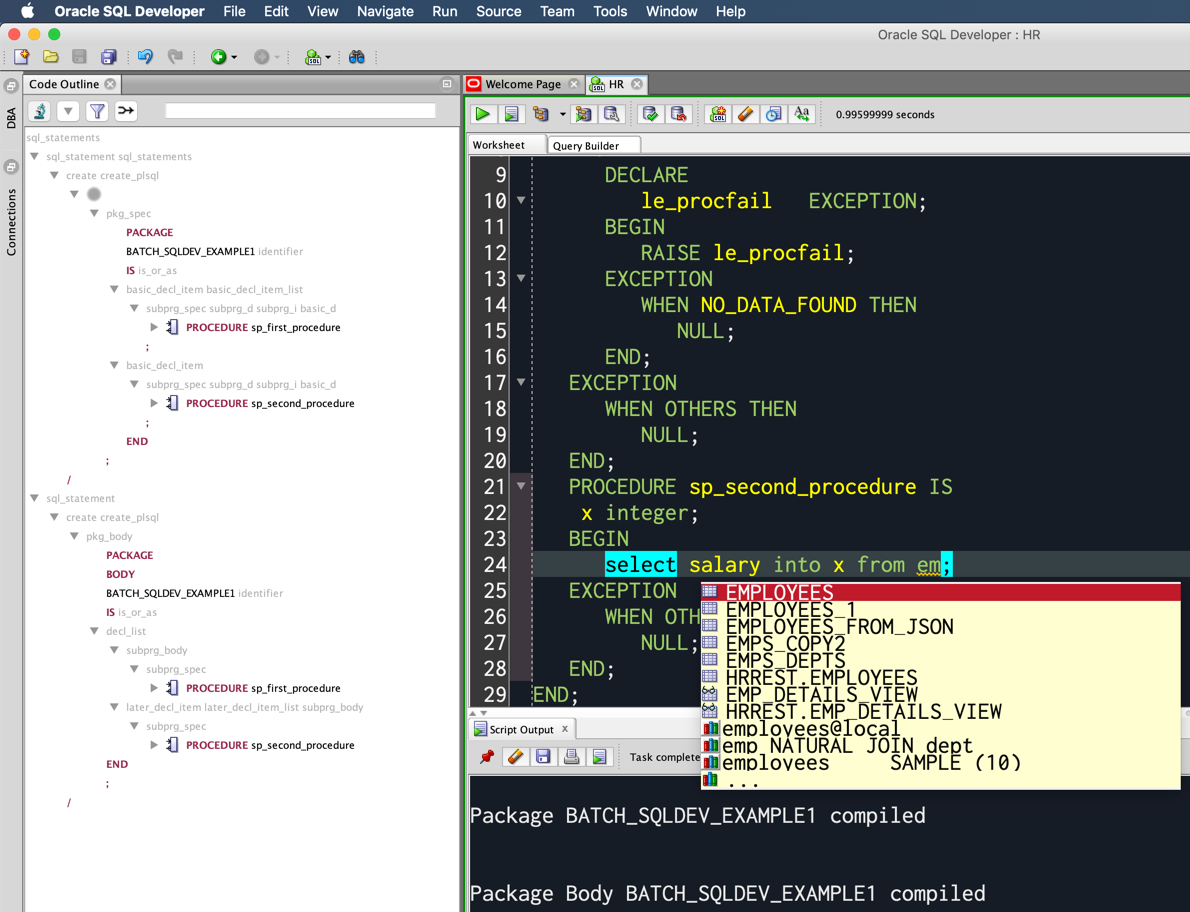Click the Aa change case icon
This screenshot has width=1190, height=912.
801,114
